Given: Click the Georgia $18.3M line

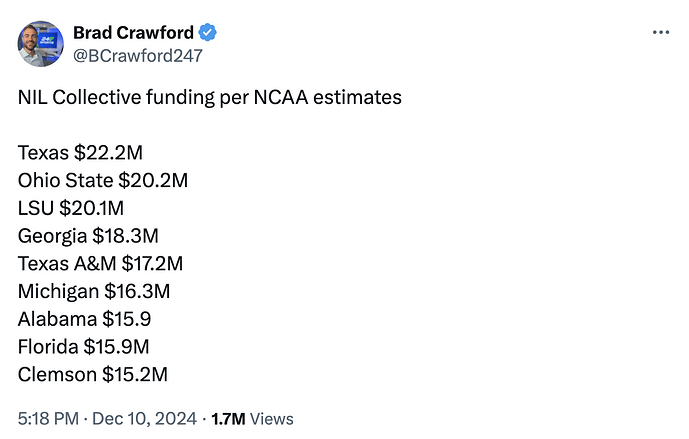Looking at the screenshot, I should pyautogui.click(x=88, y=236).
